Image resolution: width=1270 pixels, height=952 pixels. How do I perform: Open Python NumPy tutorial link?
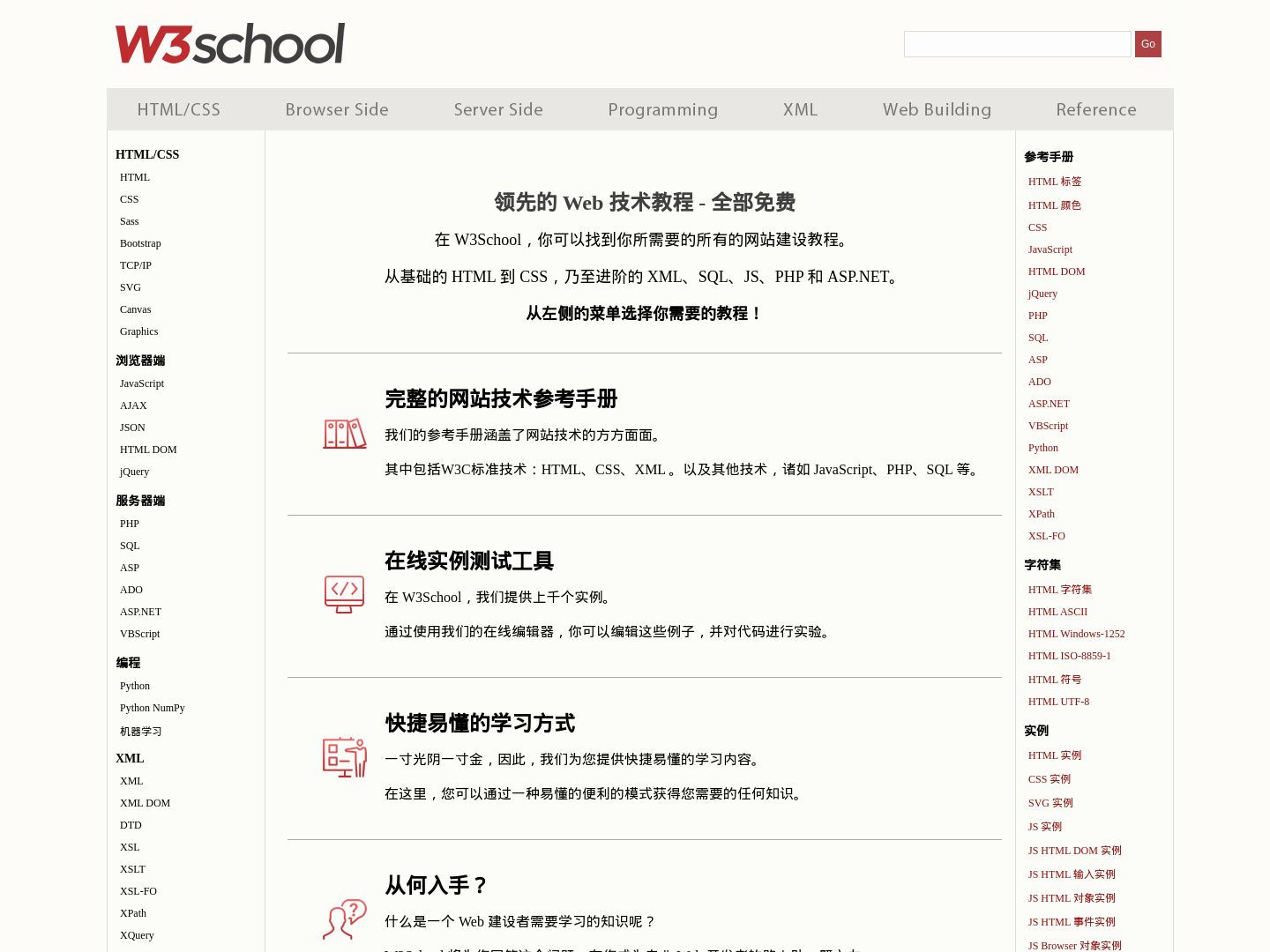point(153,708)
